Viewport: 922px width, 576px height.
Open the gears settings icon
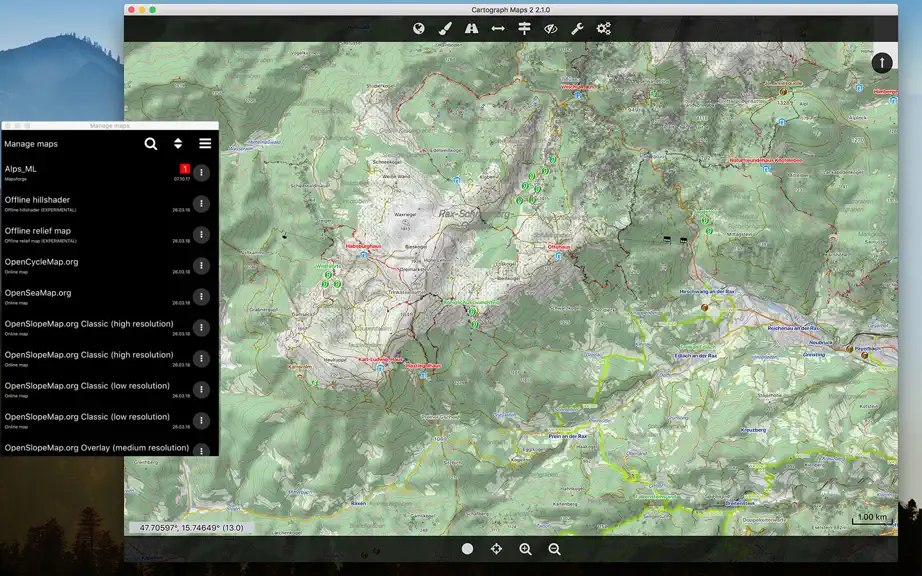604,28
